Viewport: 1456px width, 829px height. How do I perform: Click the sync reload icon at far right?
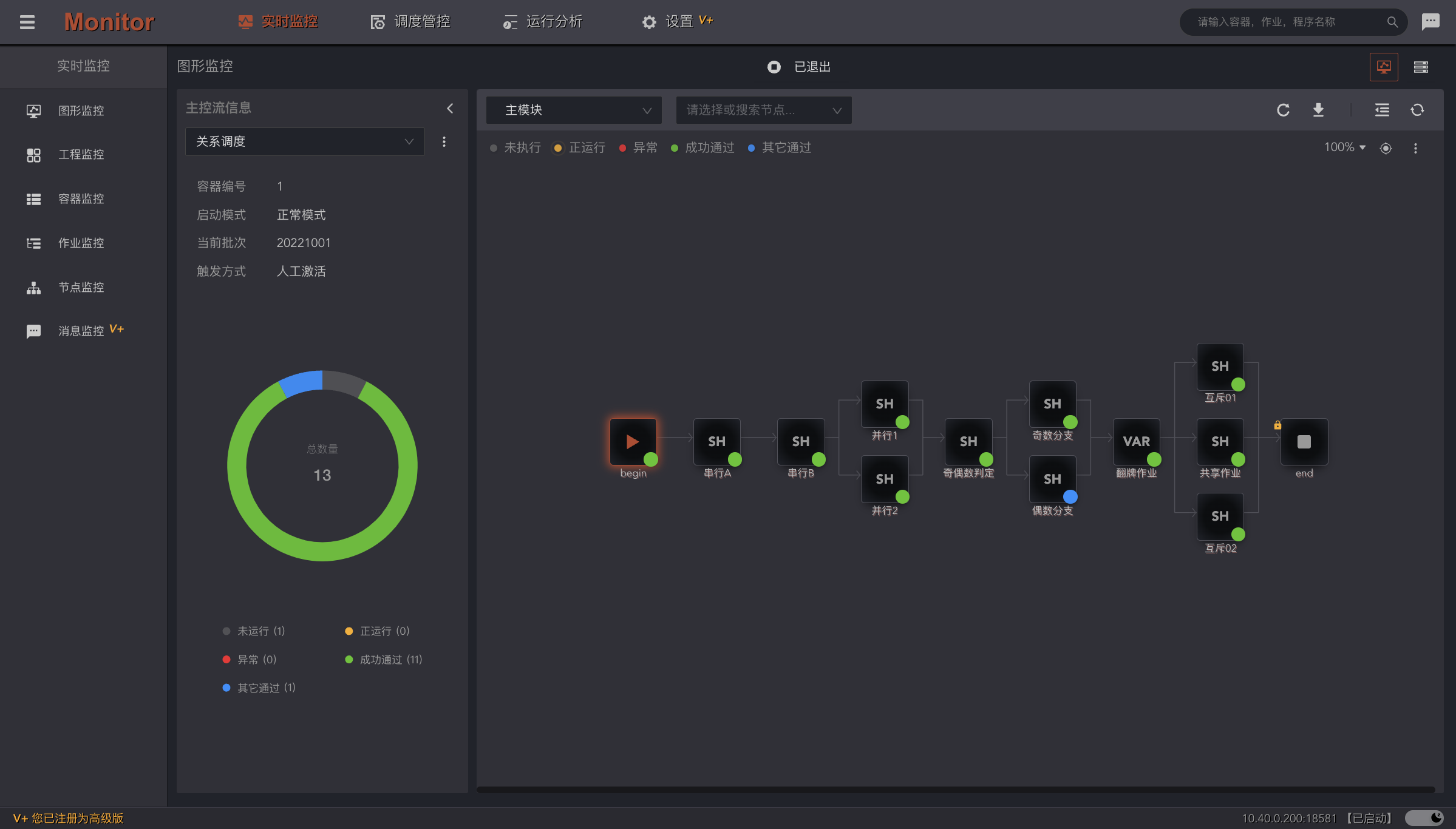[1417, 110]
